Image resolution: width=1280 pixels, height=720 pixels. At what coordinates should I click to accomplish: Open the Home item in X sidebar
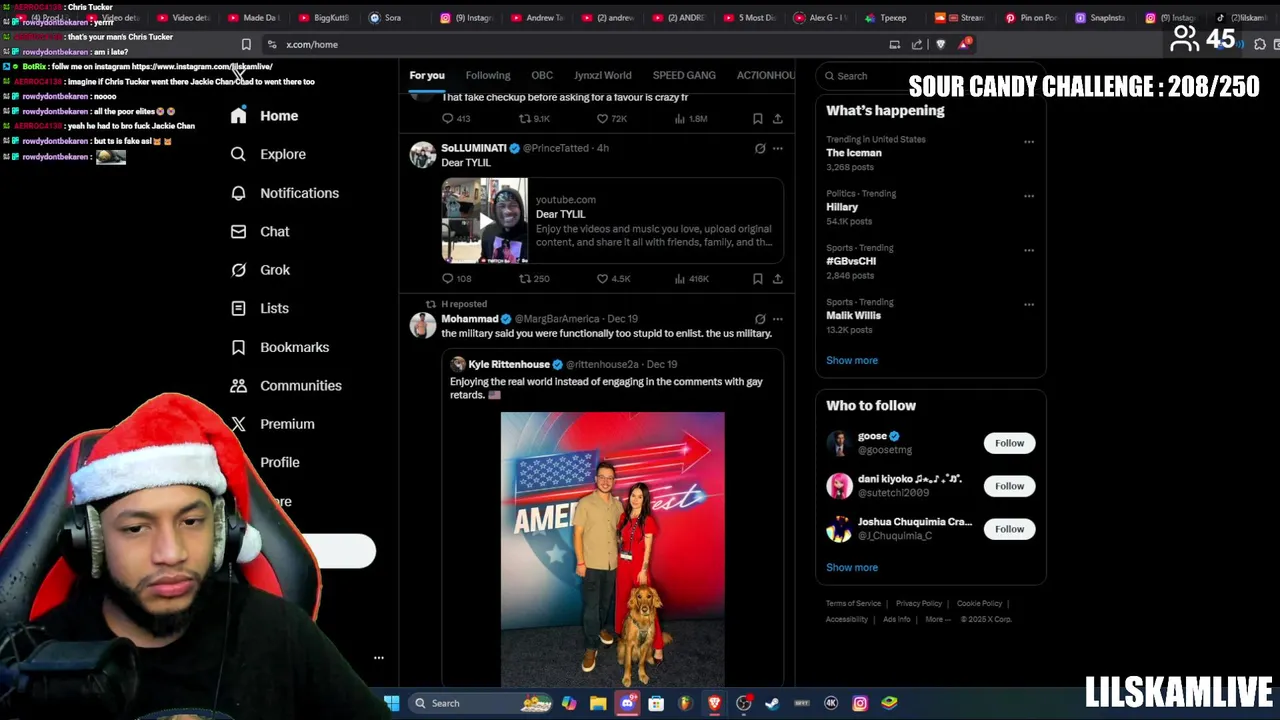pos(264,116)
